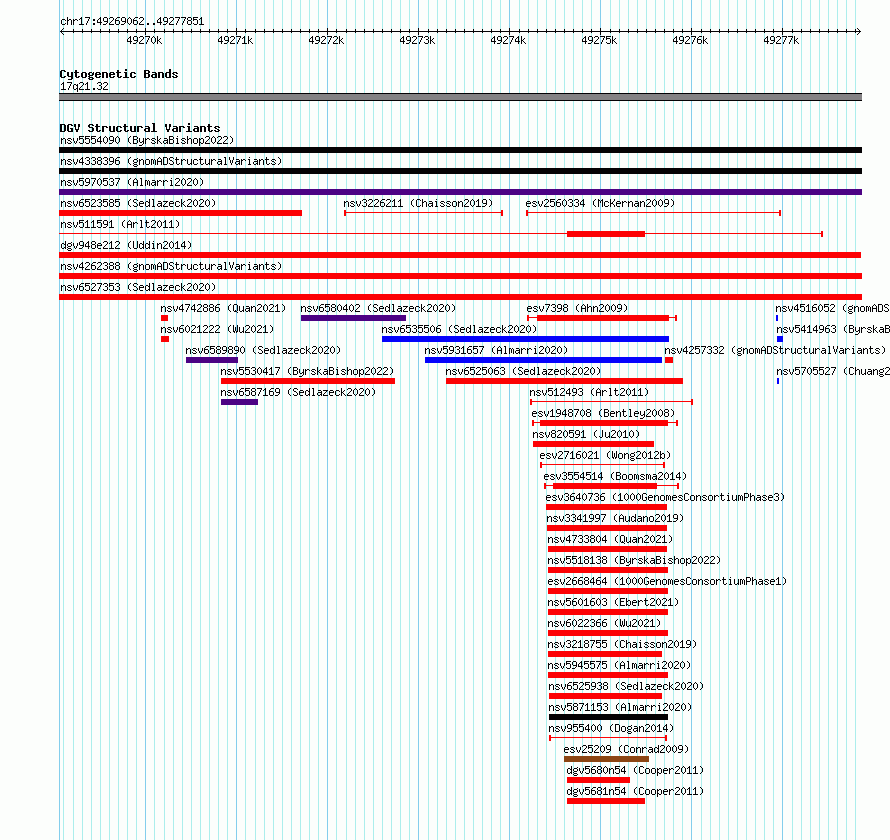Click the red bar under nsv5530417

coord(308,381)
